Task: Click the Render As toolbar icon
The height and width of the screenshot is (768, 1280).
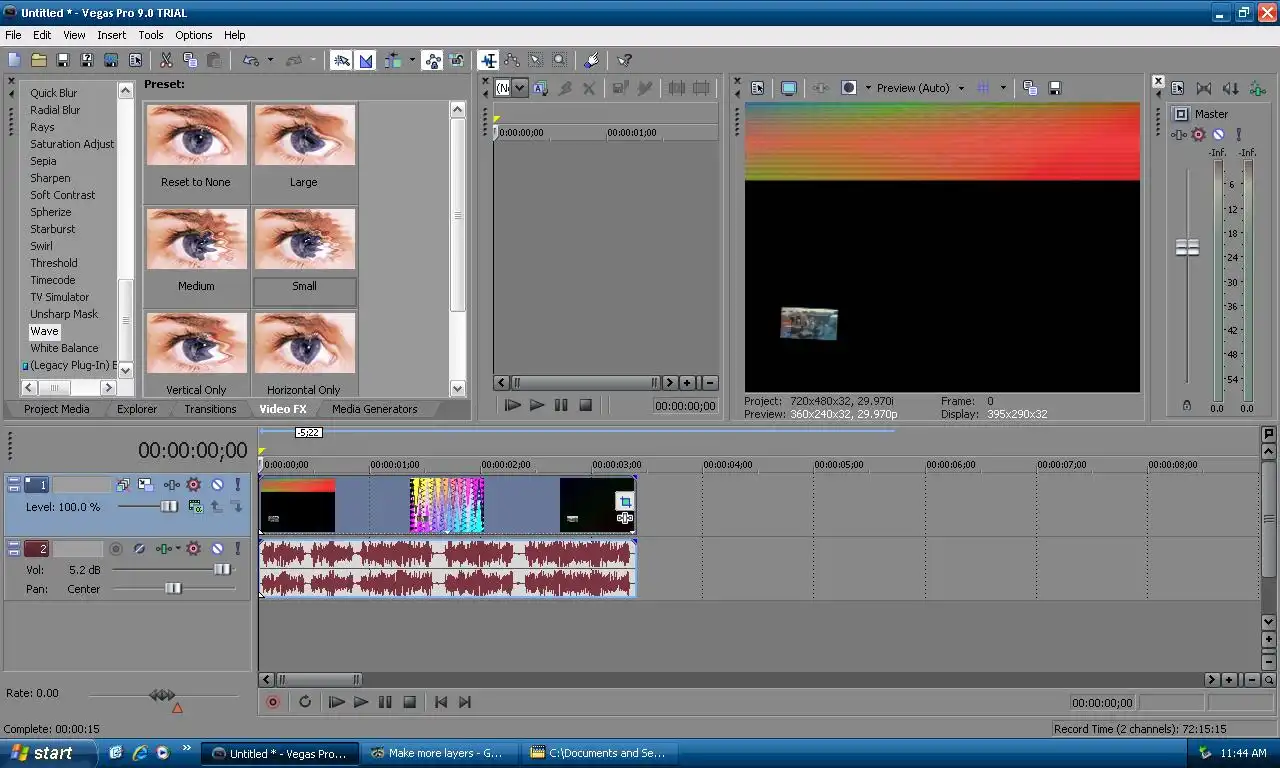Action: tap(111, 61)
